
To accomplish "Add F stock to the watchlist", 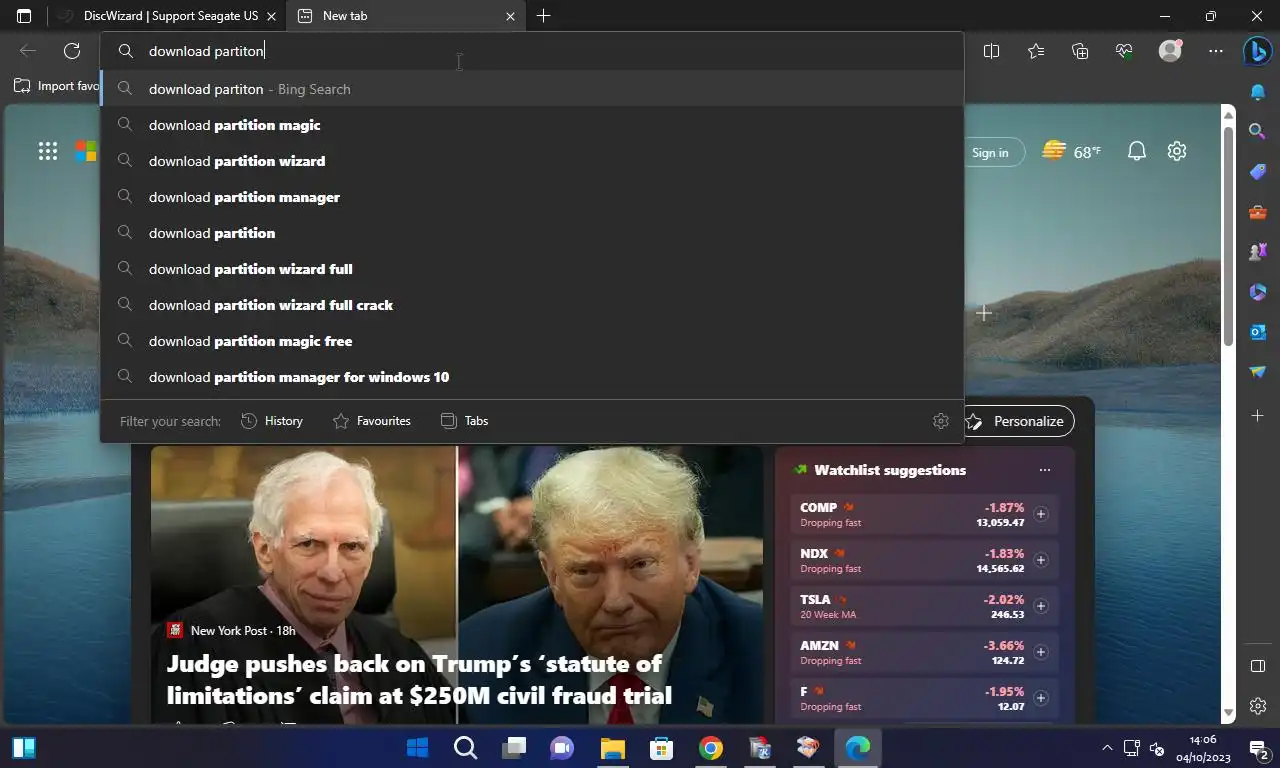I will (1041, 698).
